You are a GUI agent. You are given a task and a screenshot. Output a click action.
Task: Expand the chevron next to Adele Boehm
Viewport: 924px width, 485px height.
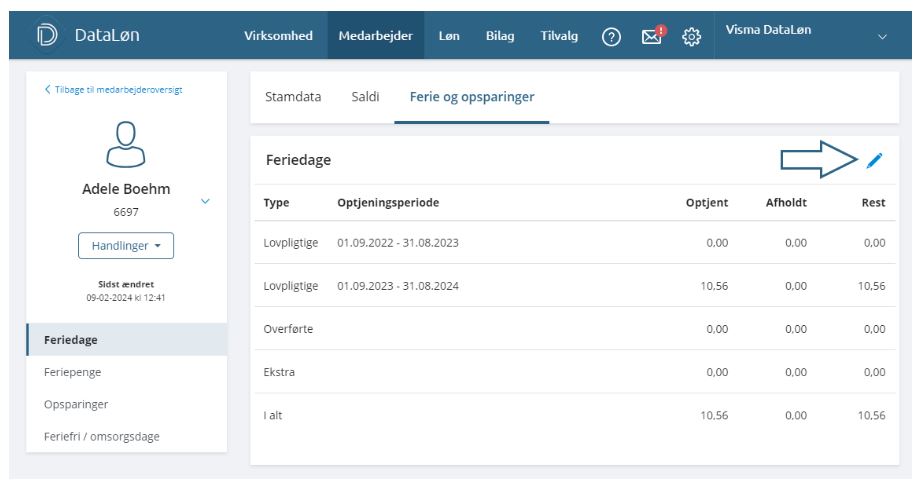point(206,201)
